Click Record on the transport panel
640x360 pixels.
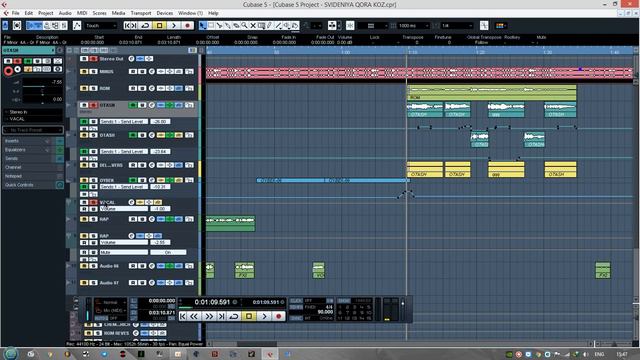279,316
